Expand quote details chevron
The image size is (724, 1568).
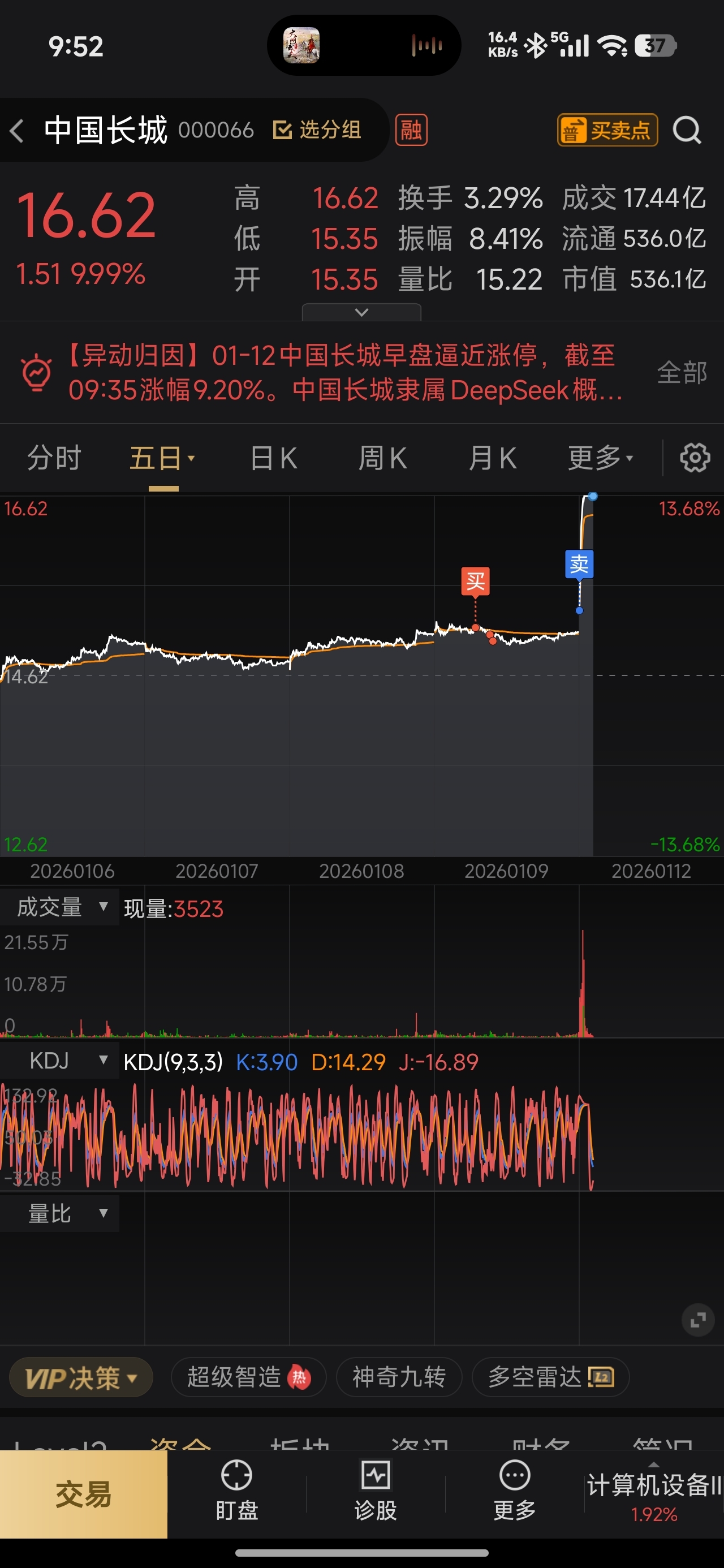point(361,312)
